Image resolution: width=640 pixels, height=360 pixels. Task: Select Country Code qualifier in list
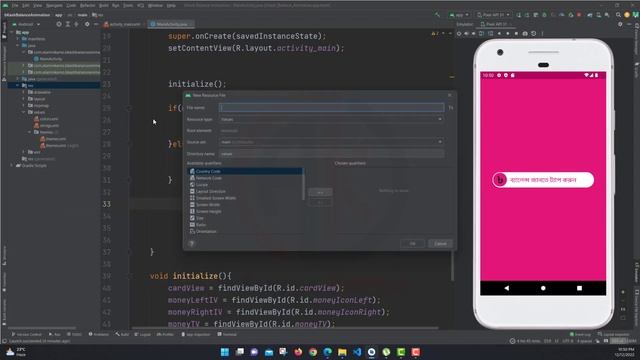(x=245, y=171)
